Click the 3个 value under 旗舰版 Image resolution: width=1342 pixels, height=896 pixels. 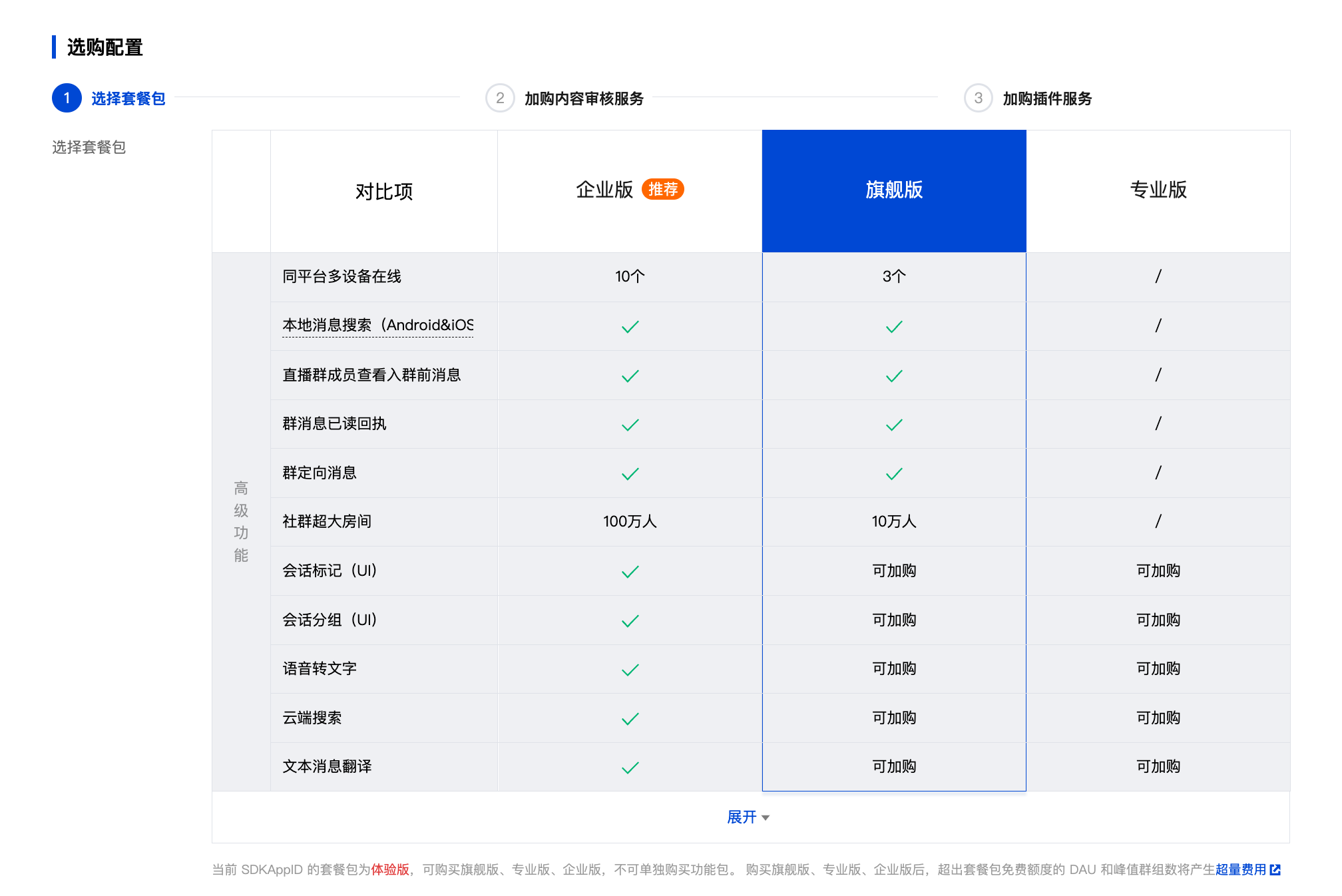coord(894,276)
